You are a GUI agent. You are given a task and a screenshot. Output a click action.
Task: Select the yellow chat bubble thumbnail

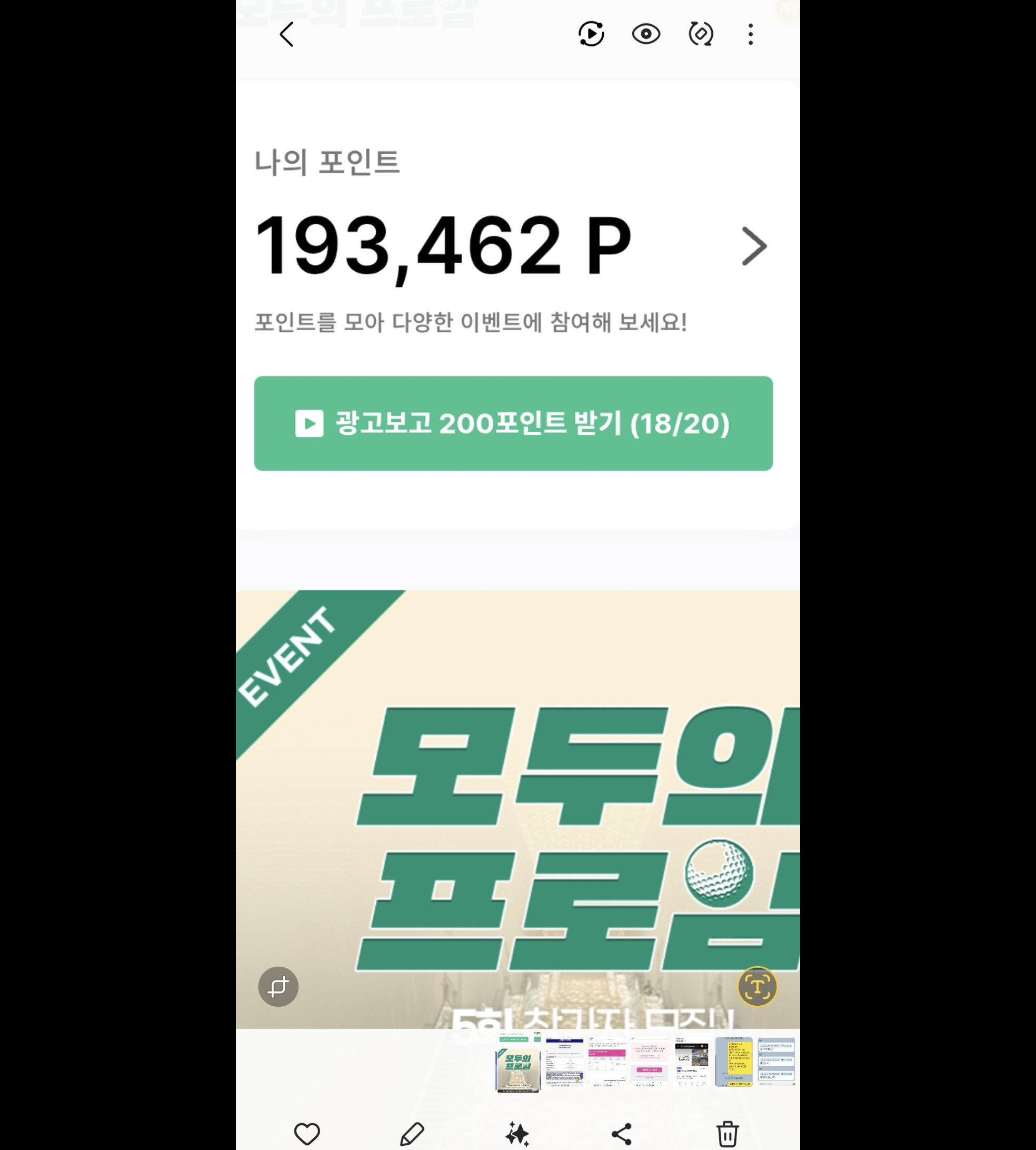pyautogui.click(x=734, y=1062)
